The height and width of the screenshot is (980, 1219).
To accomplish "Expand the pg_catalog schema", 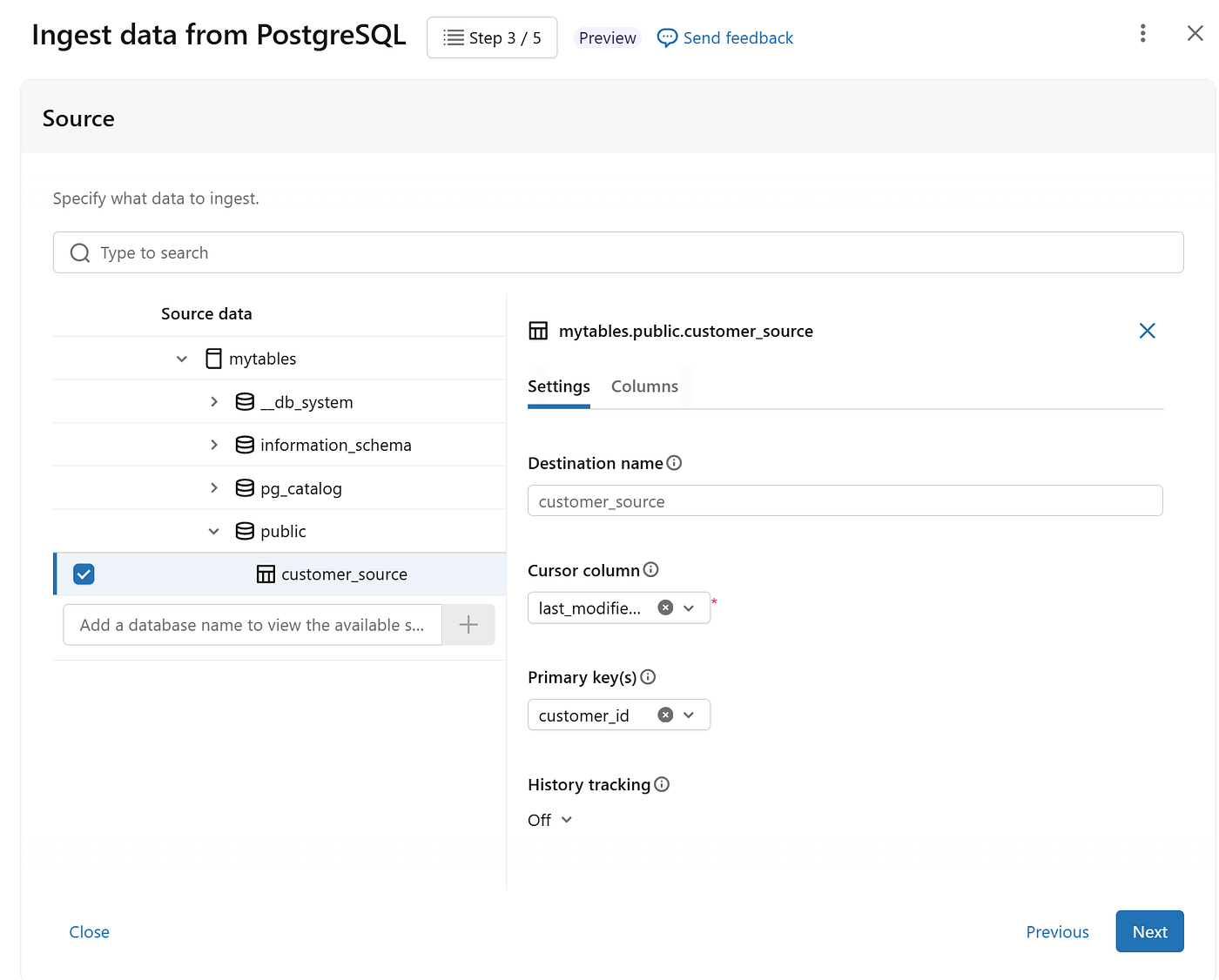I will (x=214, y=488).
